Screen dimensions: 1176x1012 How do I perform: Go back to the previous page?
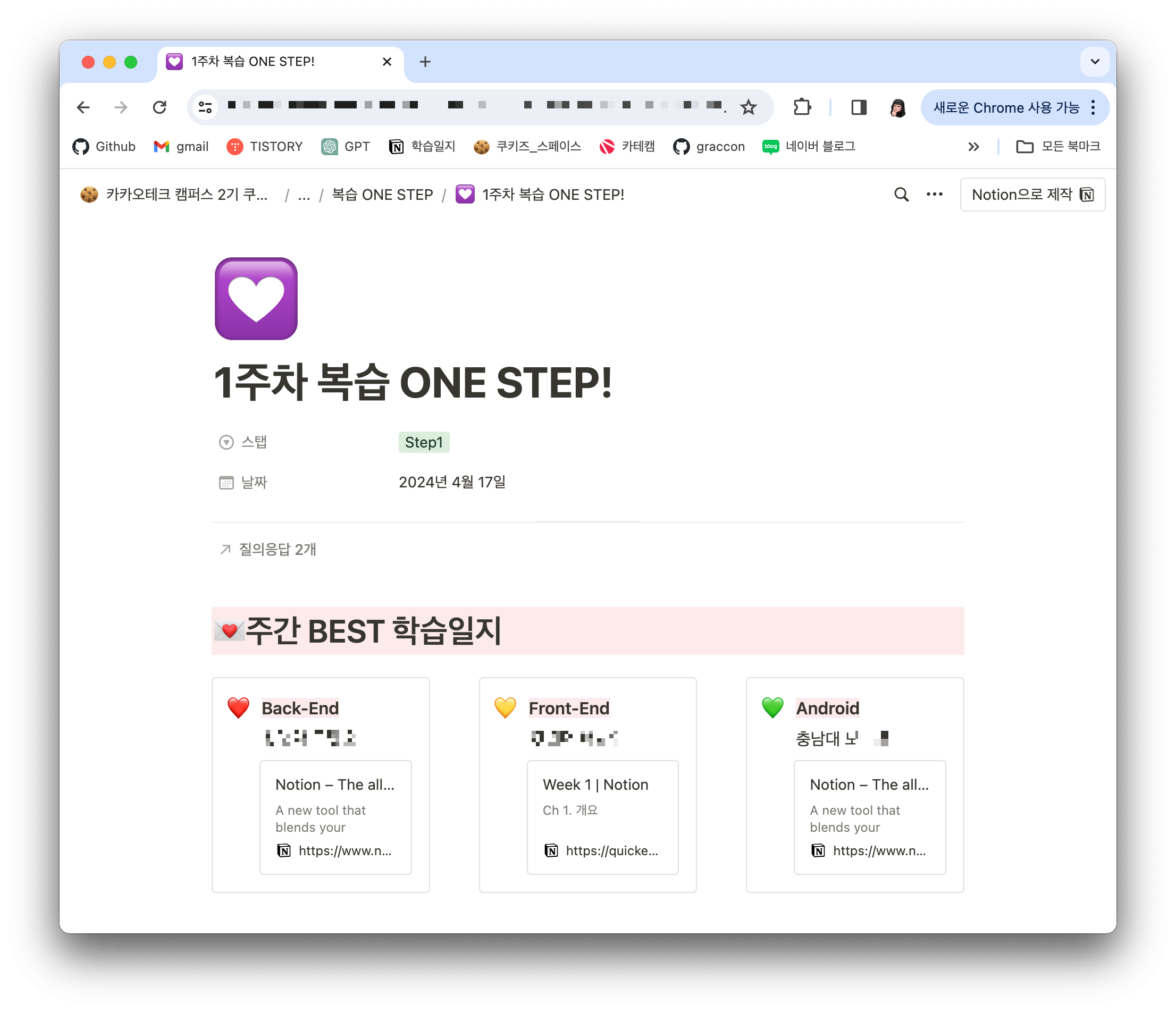[83, 107]
